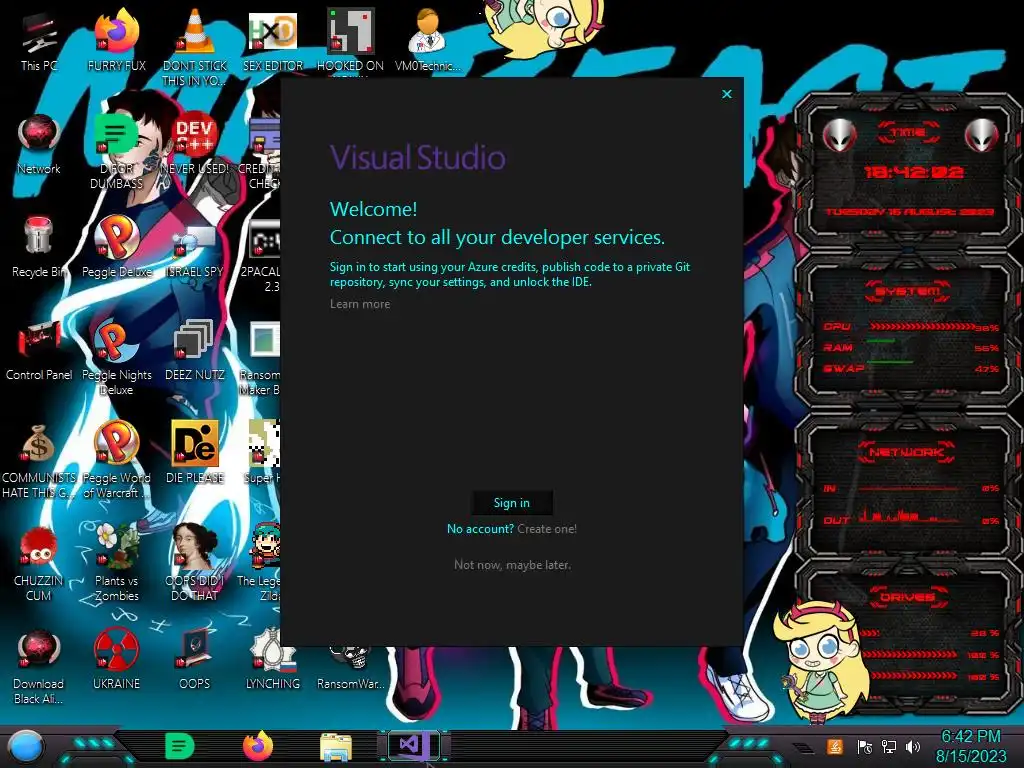The height and width of the screenshot is (768, 1024).
Task: Click the CPU usage bar in SYSTEM widget
Action: pyautogui.click(x=922, y=327)
